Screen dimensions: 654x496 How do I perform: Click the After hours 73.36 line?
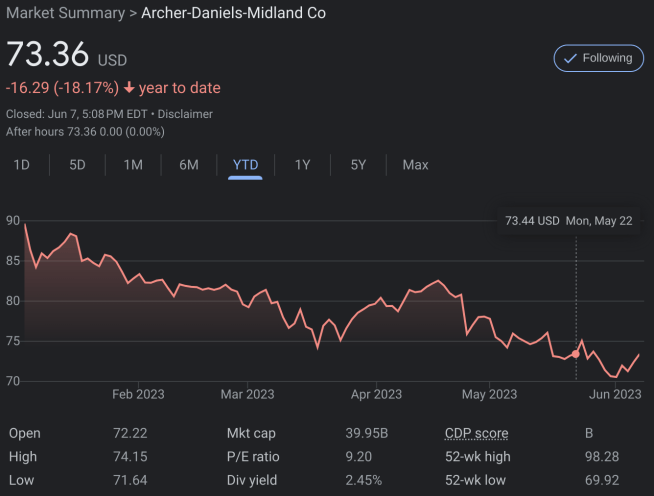[x=85, y=132]
